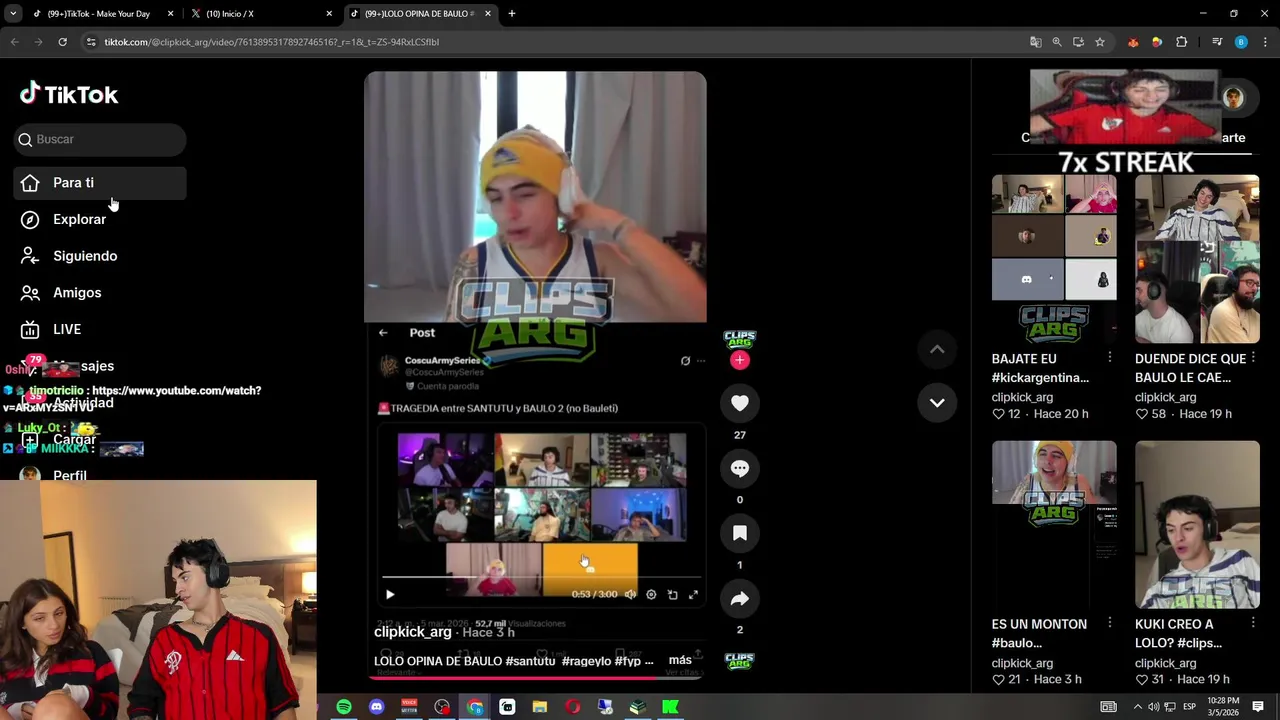Open the Extensions puzzle icon
The width and height of the screenshot is (1280, 720).
[x=1182, y=42]
